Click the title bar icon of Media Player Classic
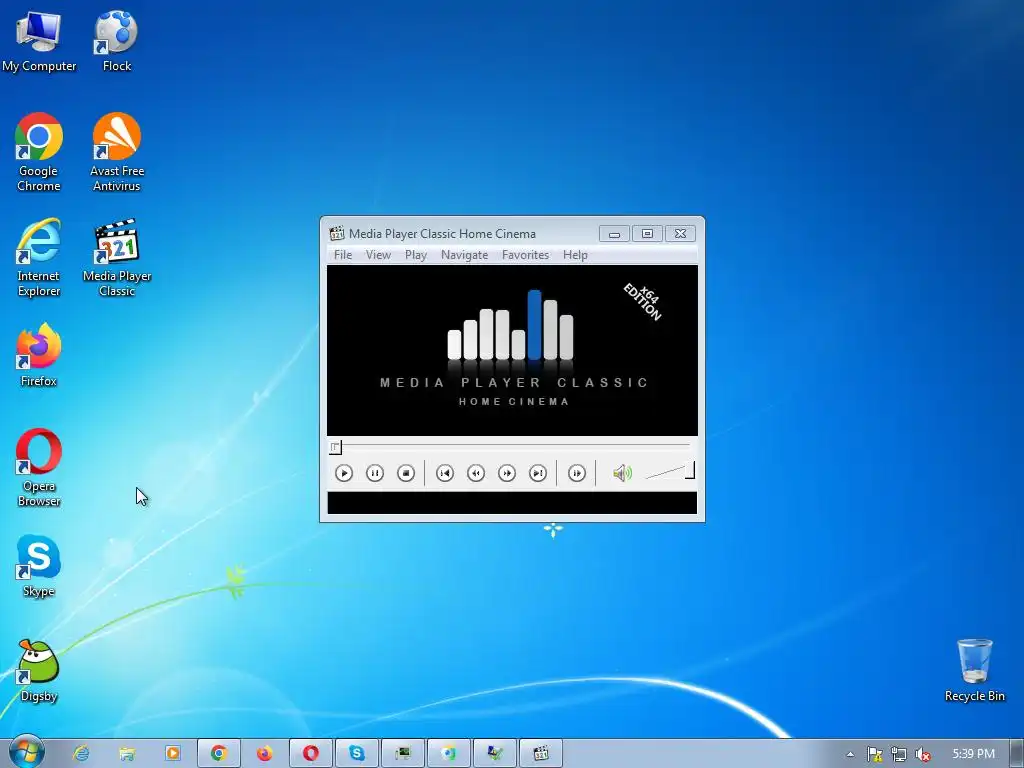The width and height of the screenshot is (1024, 768). (x=336, y=233)
